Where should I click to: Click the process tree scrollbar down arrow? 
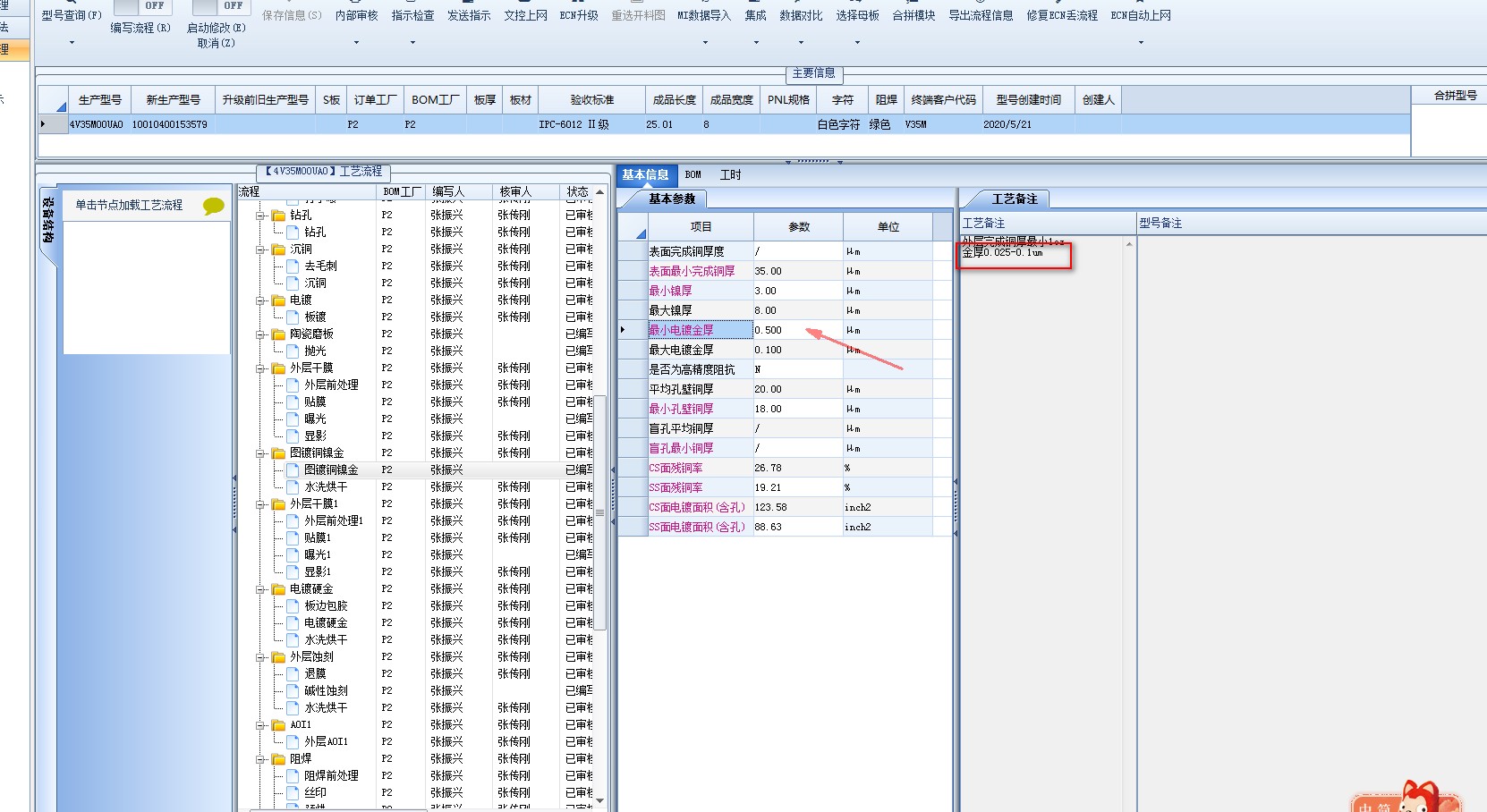(x=599, y=800)
